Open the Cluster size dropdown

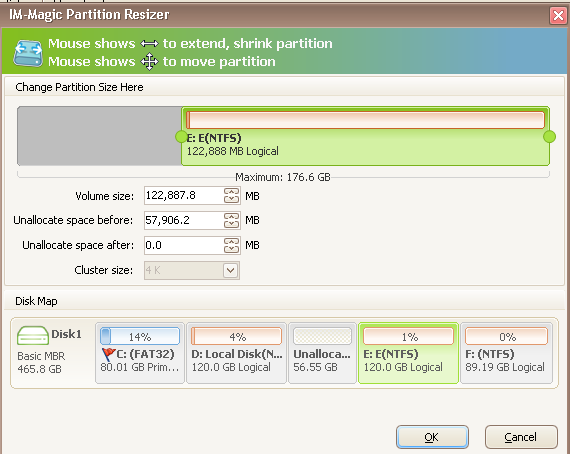click(230, 270)
